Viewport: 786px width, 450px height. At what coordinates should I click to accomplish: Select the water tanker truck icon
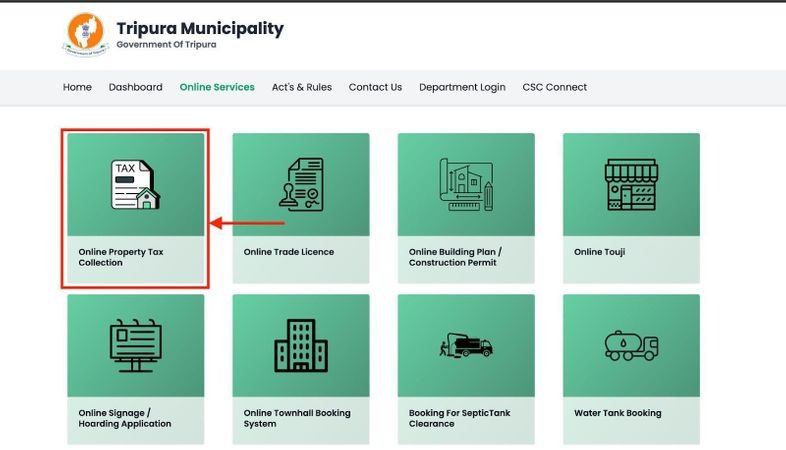(631, 346)
